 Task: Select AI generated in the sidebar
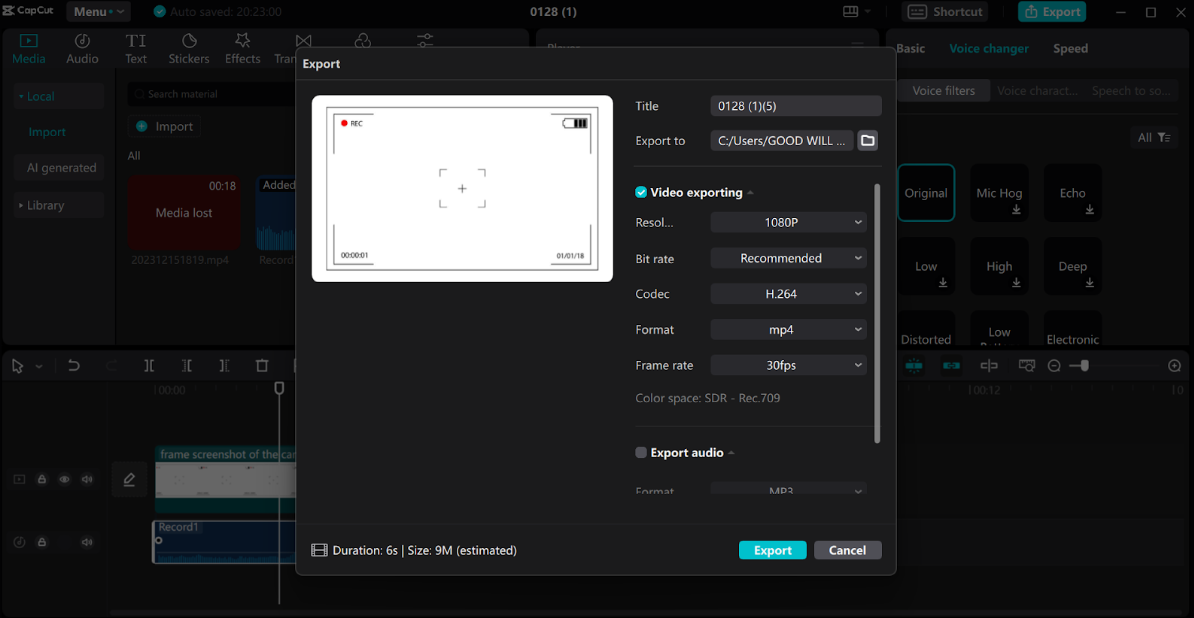(59, 167)
